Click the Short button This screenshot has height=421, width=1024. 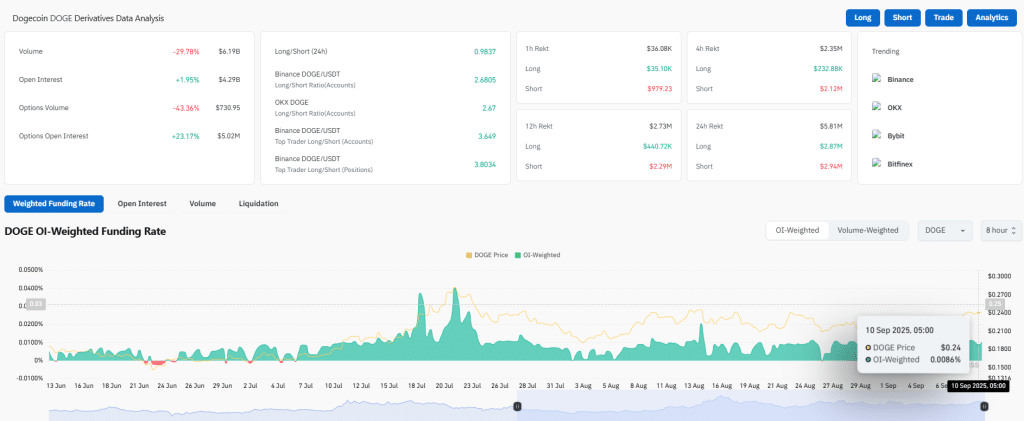point(902,18)
